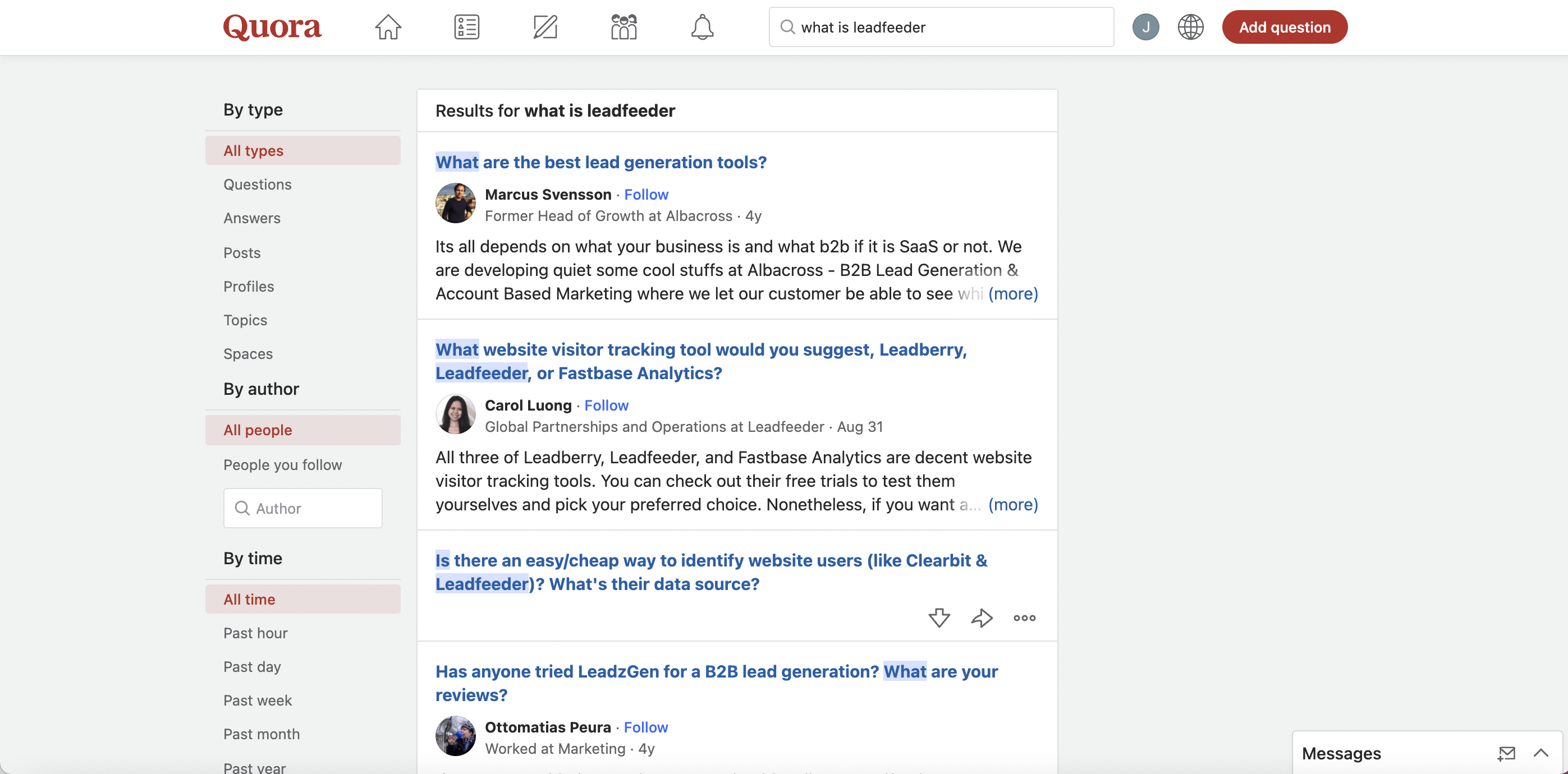Open the J profile avatar menu
Screen dimensions: 1568x774
coord(1145,27)
